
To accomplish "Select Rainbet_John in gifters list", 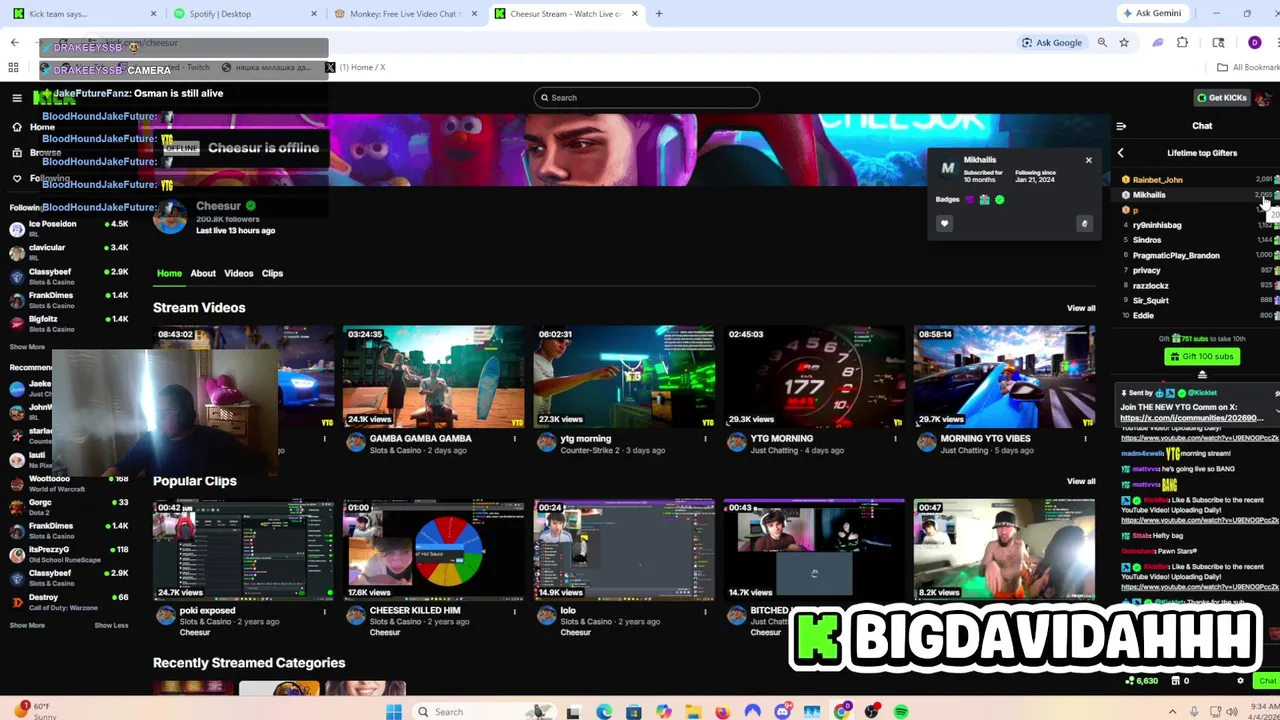I will pyautogui.click(x=1157, y=180).
